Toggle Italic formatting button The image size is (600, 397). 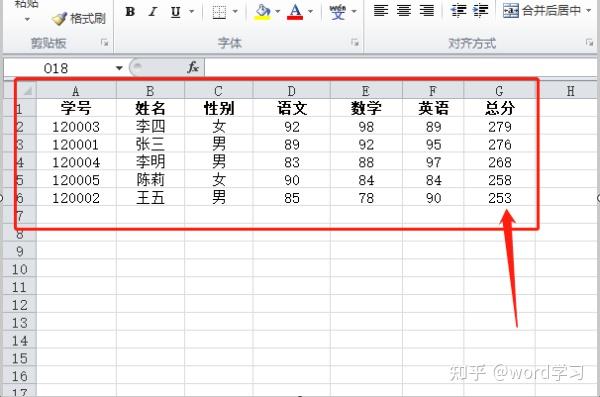pos(153,12)
